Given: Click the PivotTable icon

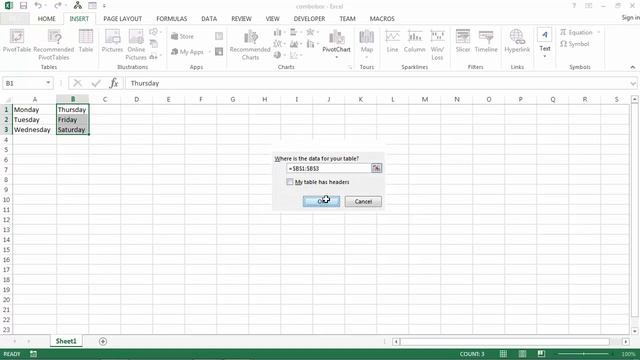Looking at the screenshot, I should click(x=17, y=41).
